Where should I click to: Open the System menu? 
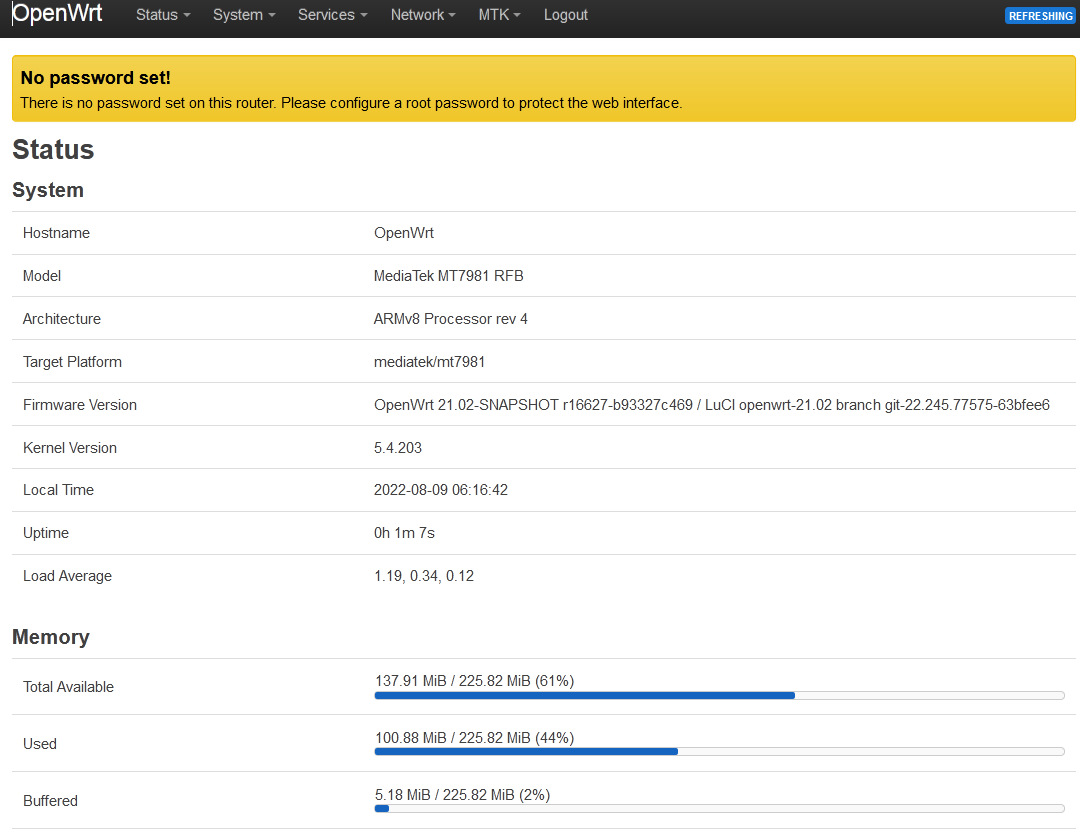[x=243, y=15]
